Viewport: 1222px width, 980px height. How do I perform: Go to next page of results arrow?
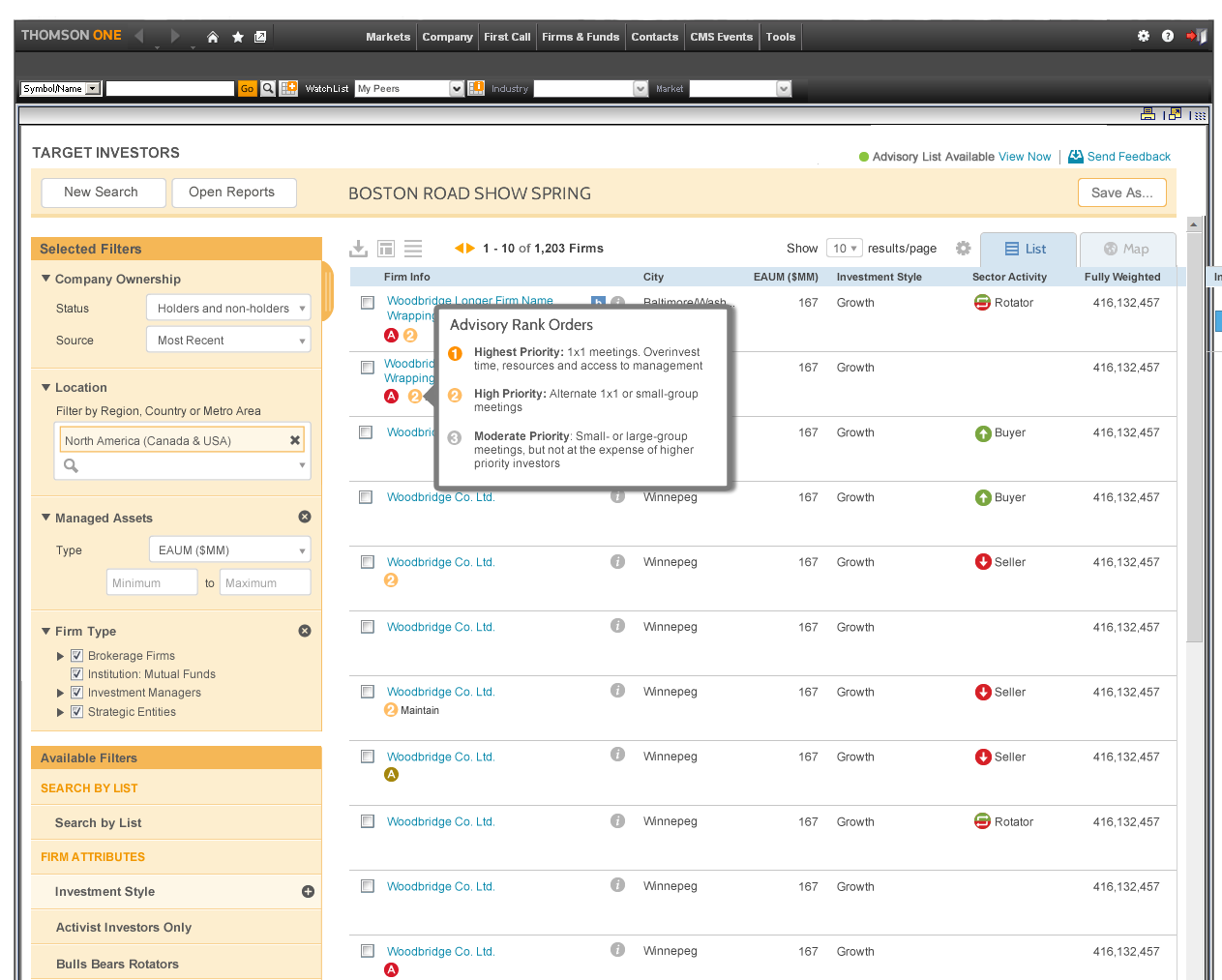471,249
